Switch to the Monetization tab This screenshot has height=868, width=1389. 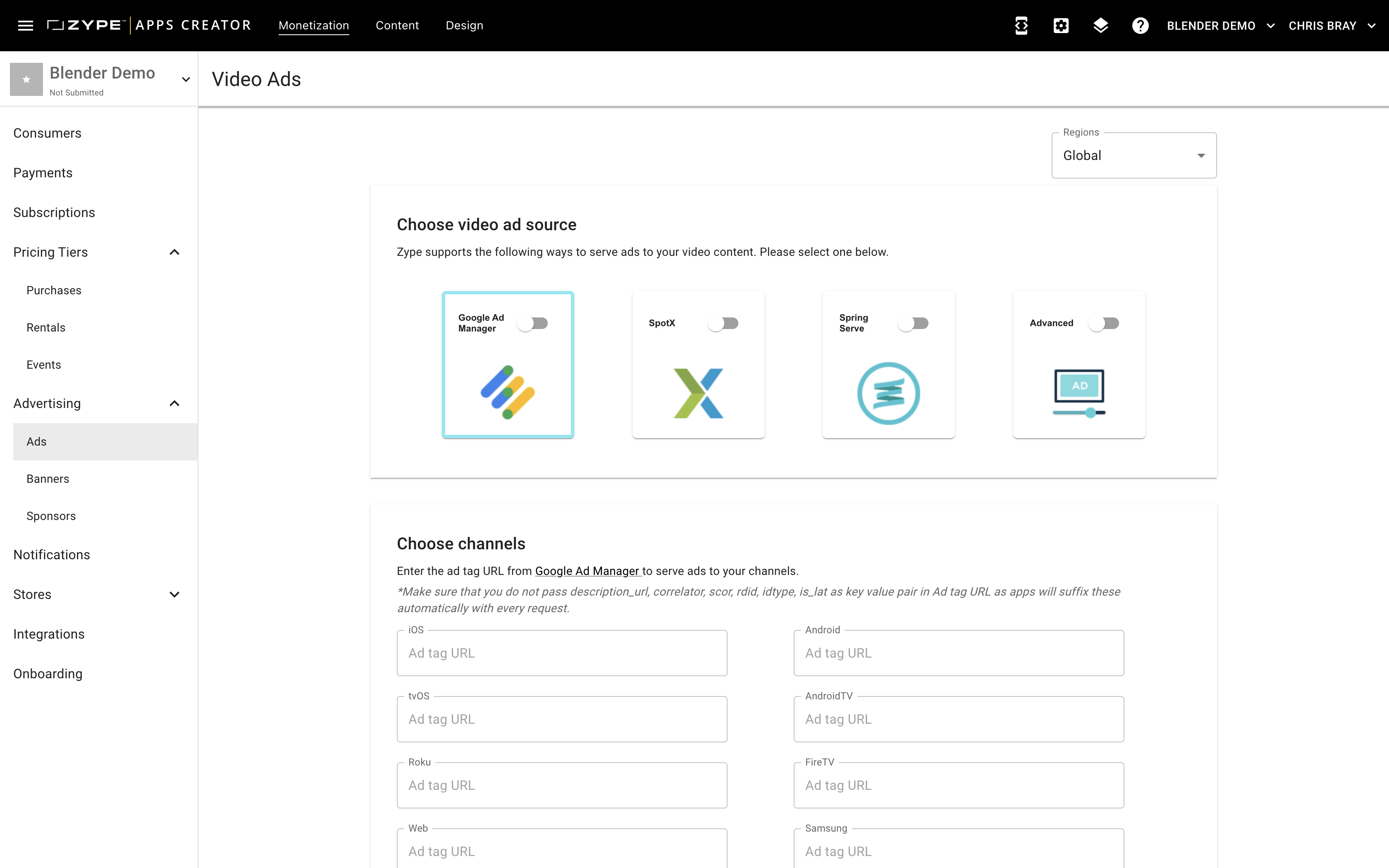click(313, 25)
